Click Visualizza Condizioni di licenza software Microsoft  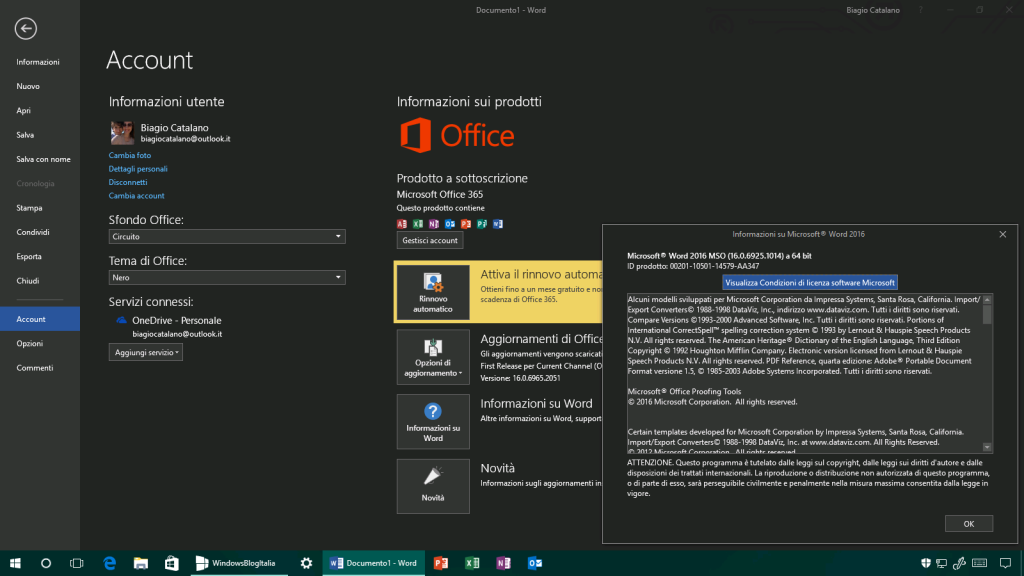click(810, 283)
